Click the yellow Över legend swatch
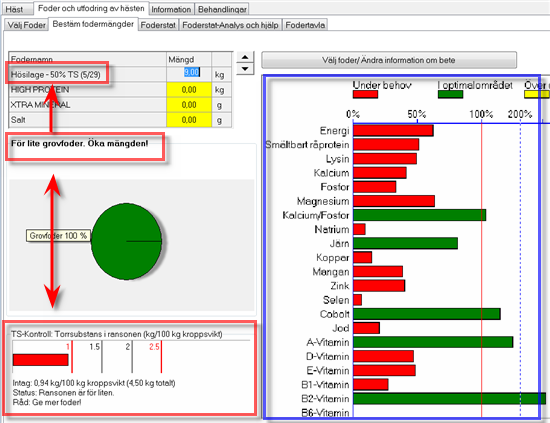 point(537,94)
